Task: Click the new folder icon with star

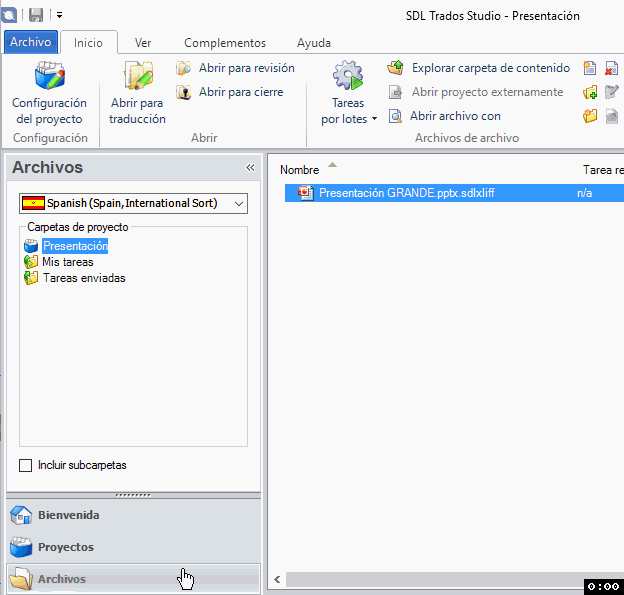Action: (590, 116)
